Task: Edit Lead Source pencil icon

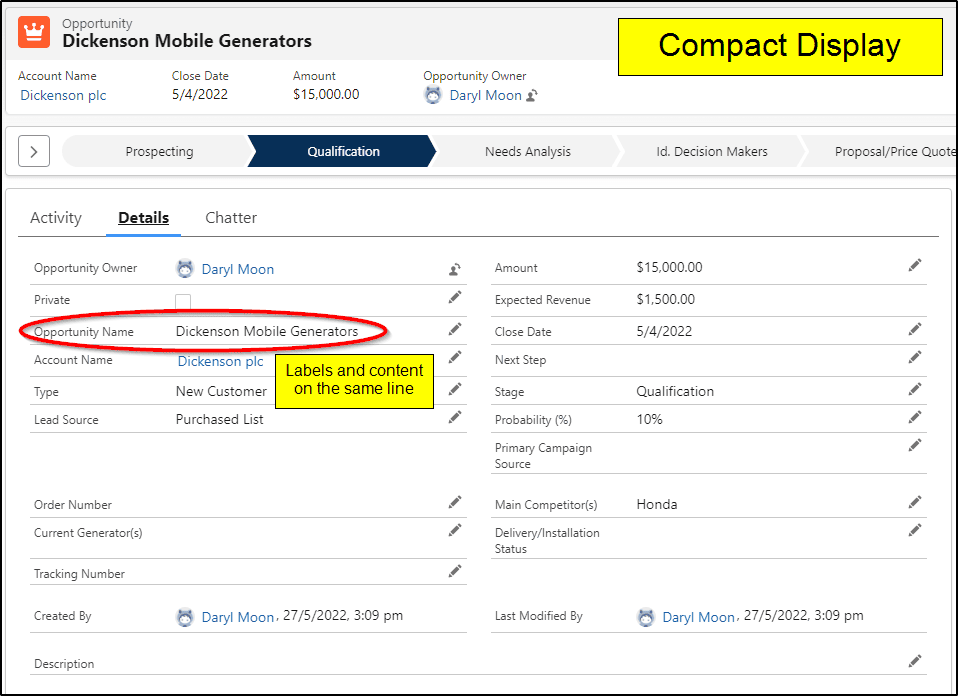Action: coord(455,417)
